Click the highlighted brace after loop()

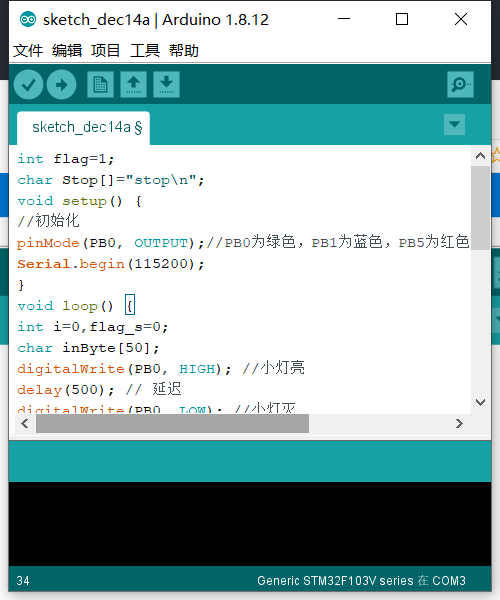coord(130,305)
